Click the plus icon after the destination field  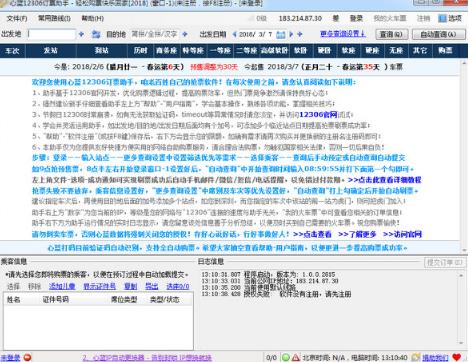(x=185, y=34)
